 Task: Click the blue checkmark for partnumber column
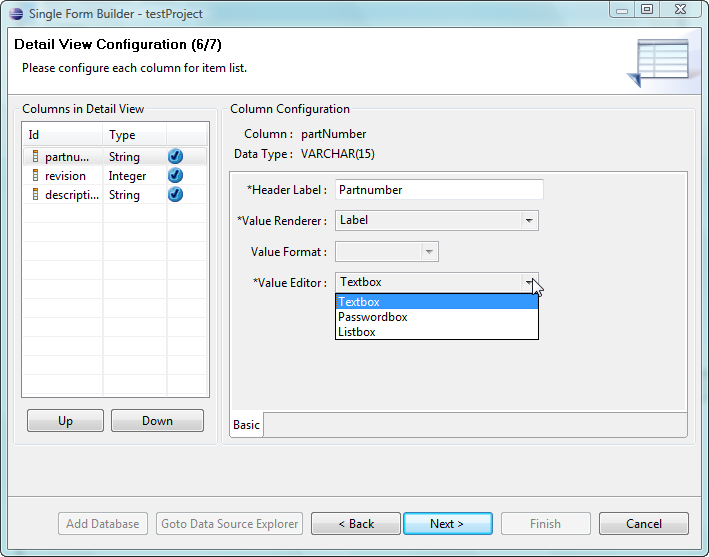coord(175,156)
